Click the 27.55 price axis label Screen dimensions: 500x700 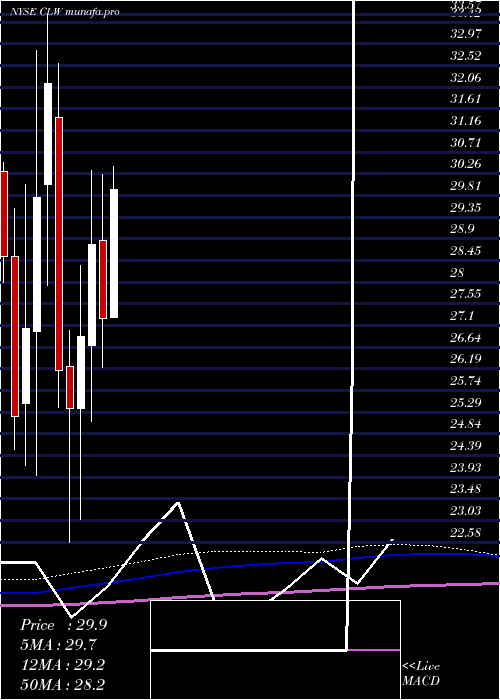click(x=466, y=294)
